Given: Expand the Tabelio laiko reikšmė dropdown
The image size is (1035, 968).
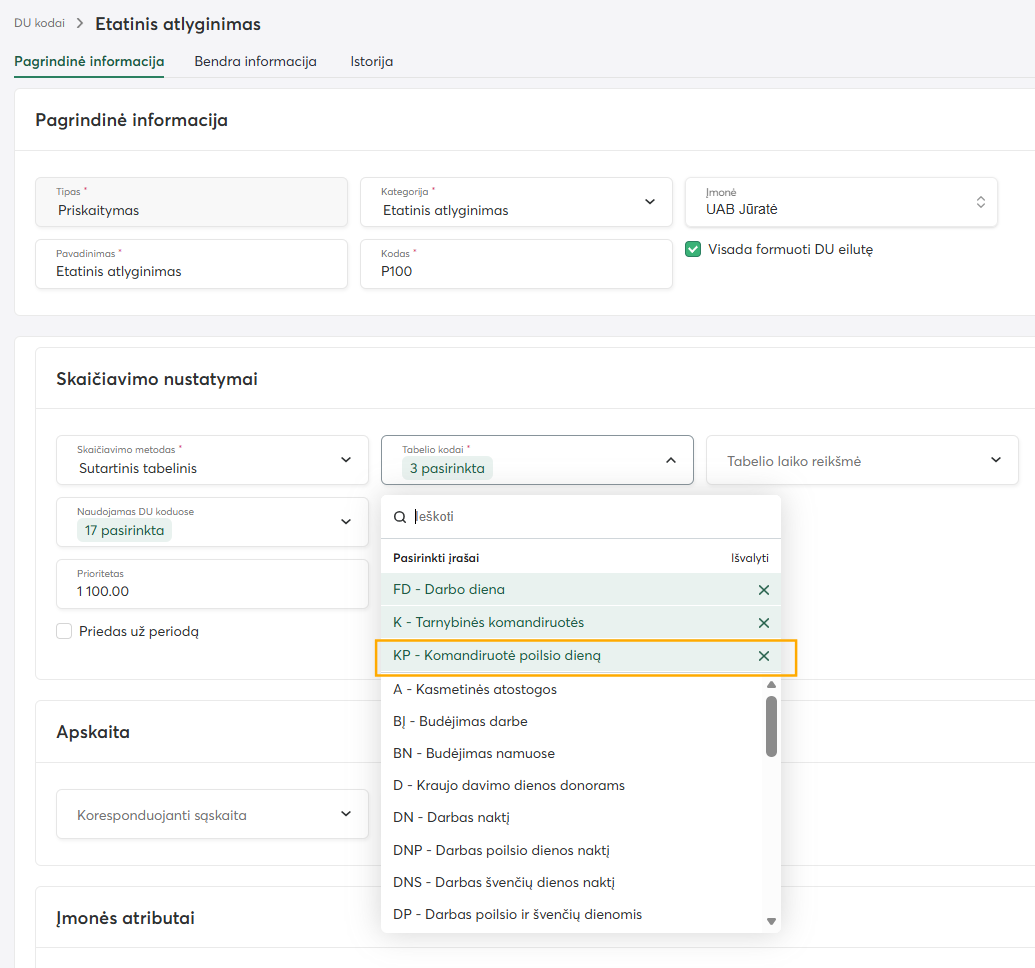Looking at the screenshot, I should [x=862, y=460].
